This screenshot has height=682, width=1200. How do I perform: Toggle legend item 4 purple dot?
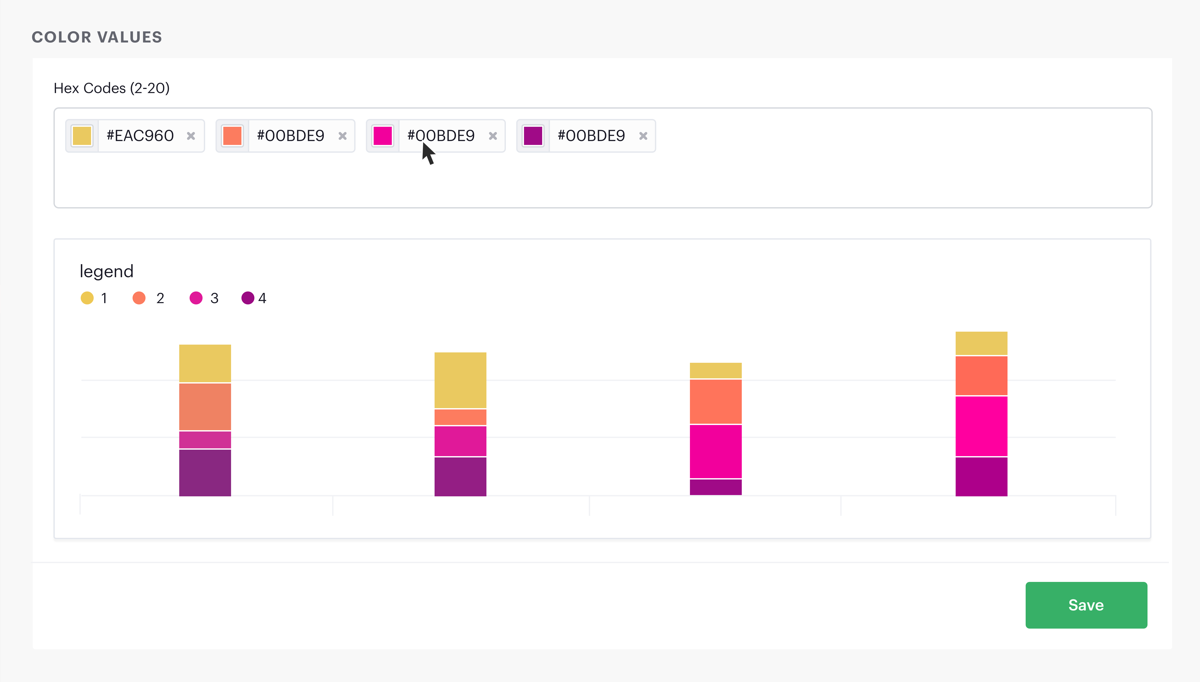[248, 298]
